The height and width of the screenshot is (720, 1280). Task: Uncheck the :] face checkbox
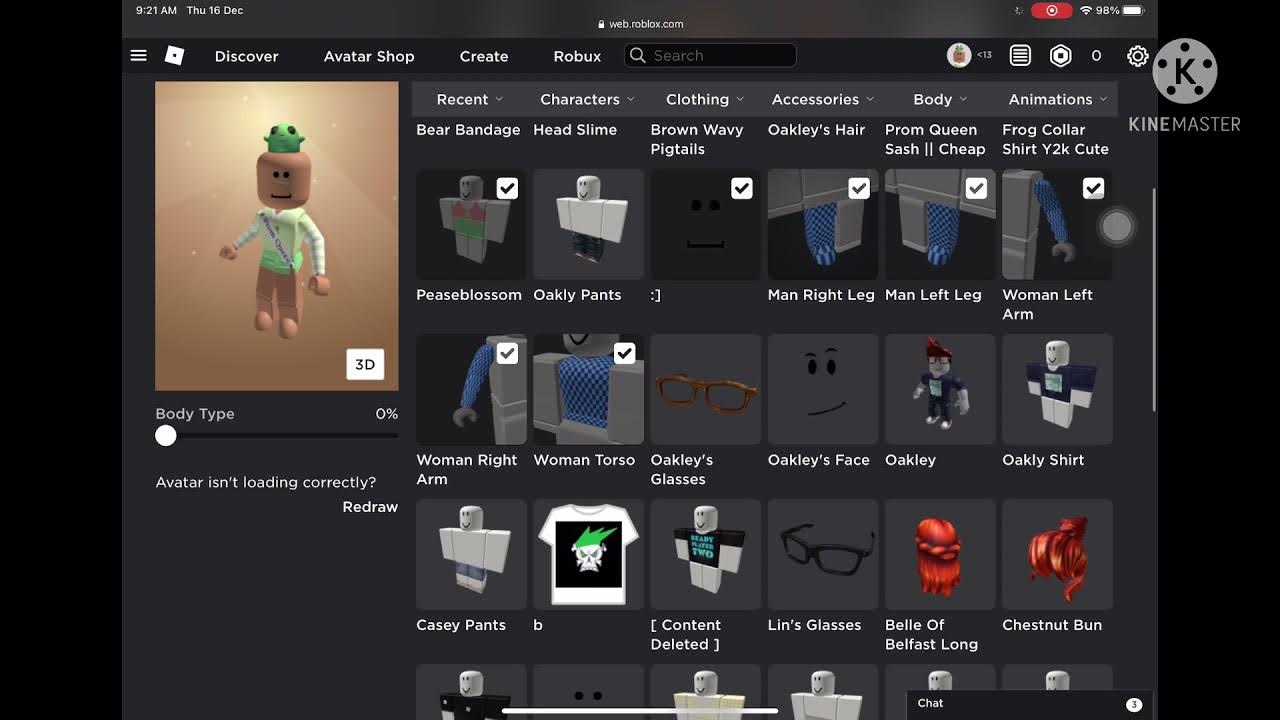point(741,188)
